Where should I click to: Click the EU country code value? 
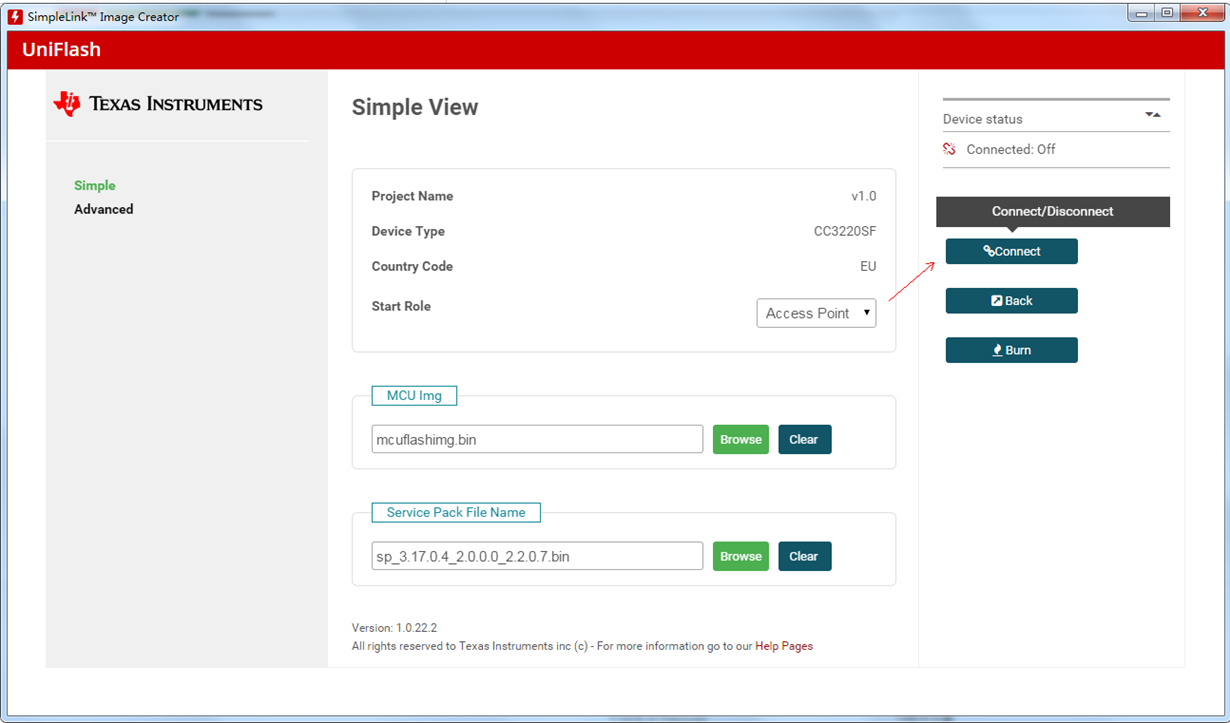868,266
